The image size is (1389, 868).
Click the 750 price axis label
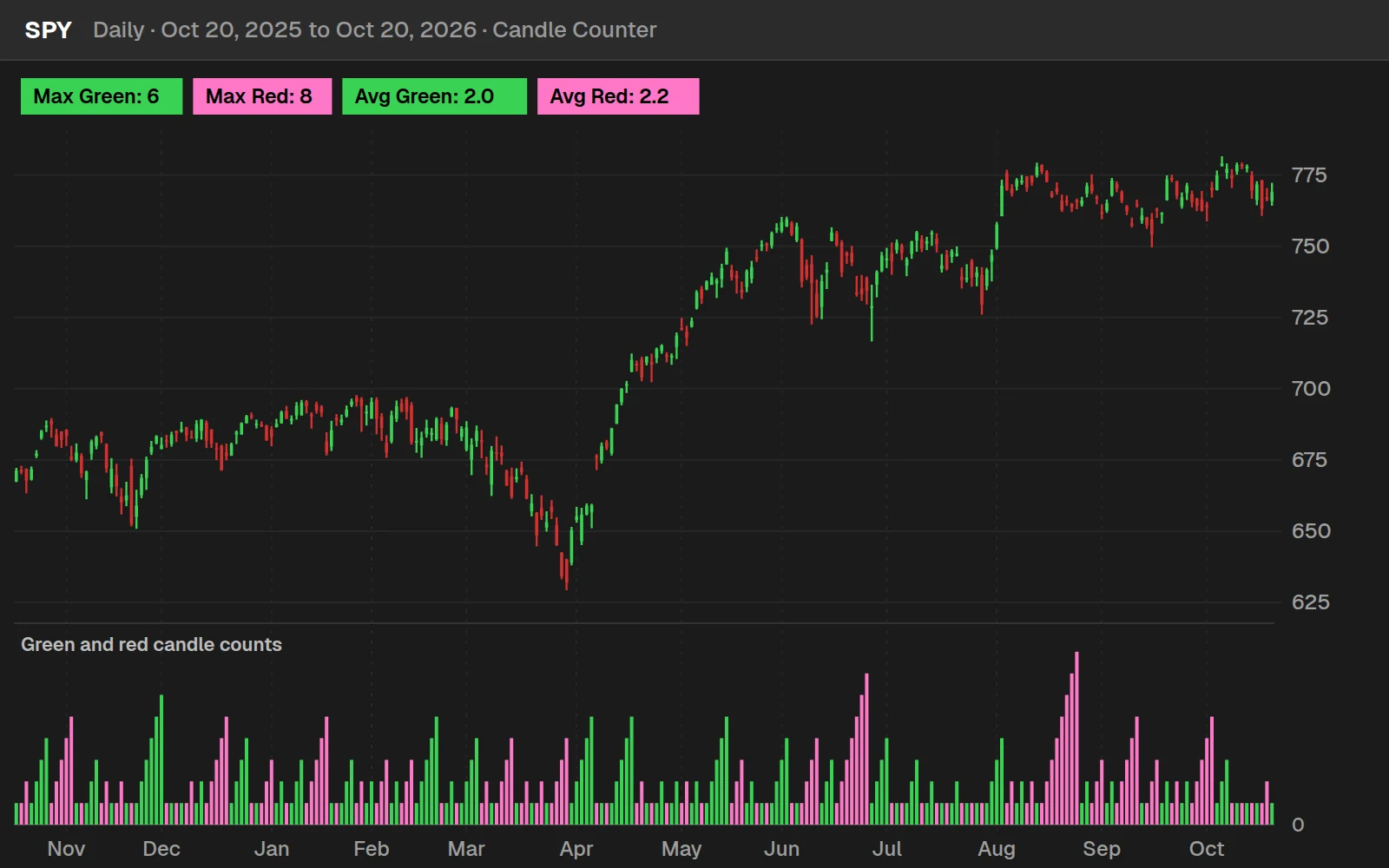(x=1310, y=247)
